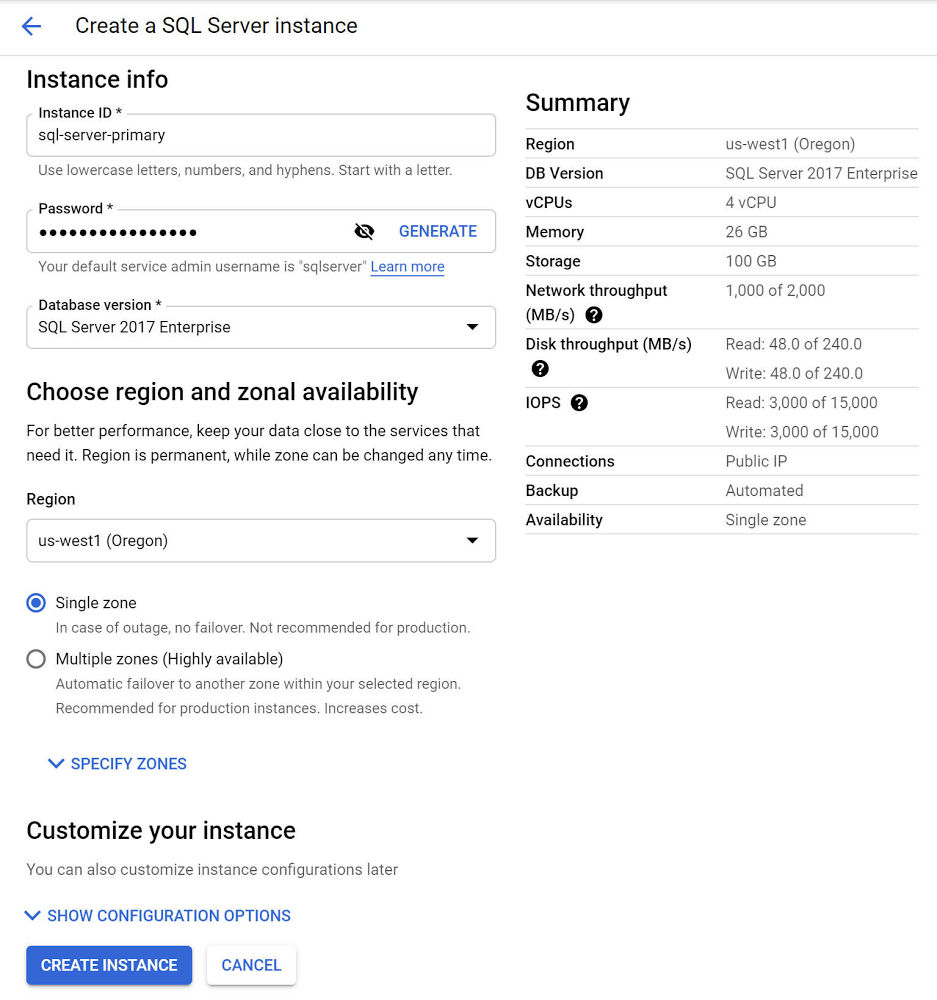The height and width of the screenshot is (1000, 937).
Task: Click the 'Create a SQL Server instance' title
Action: (x=216, y=26)
